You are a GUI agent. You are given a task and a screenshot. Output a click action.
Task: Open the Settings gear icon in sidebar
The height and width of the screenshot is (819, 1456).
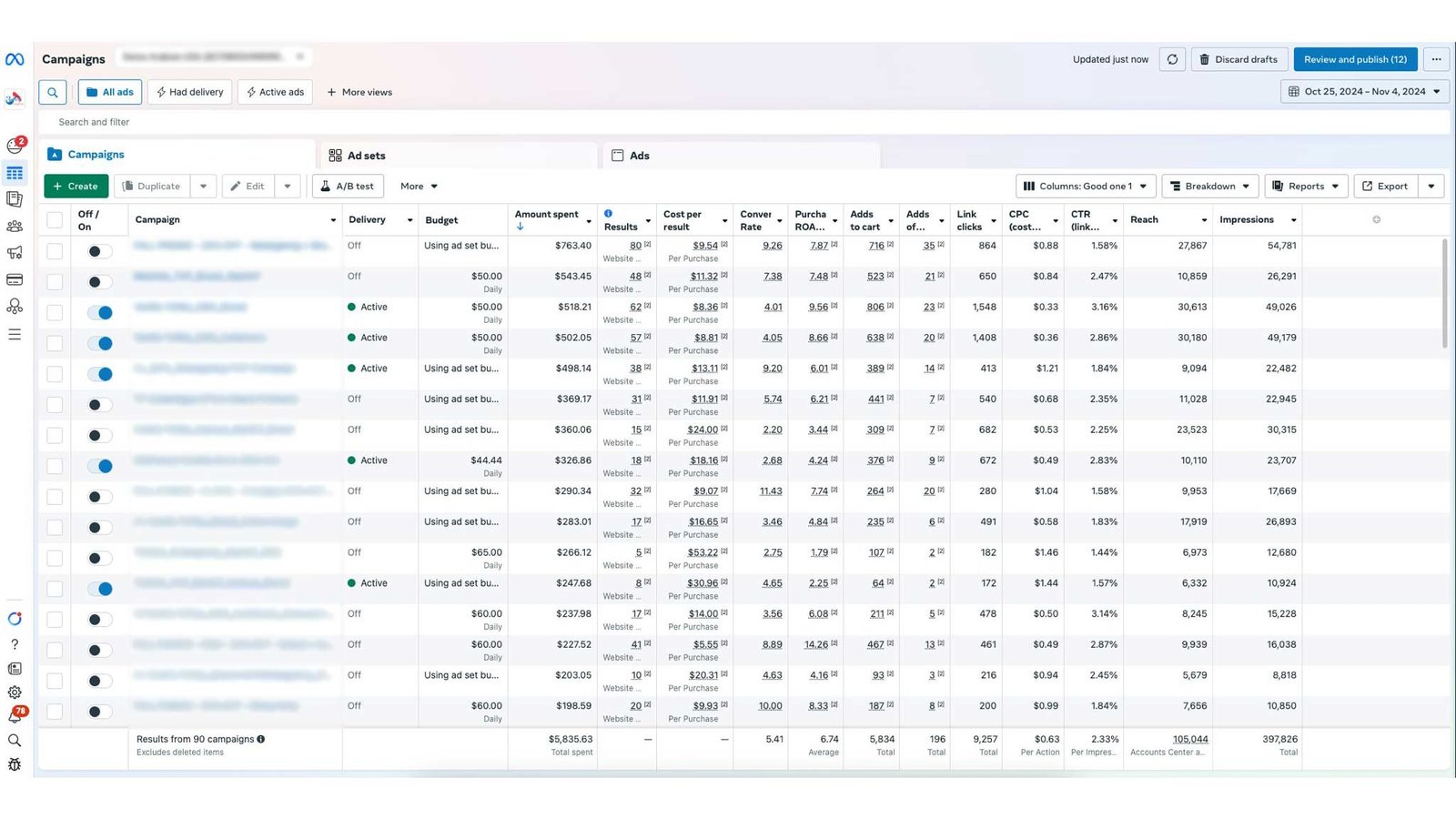tap(15, 693)
